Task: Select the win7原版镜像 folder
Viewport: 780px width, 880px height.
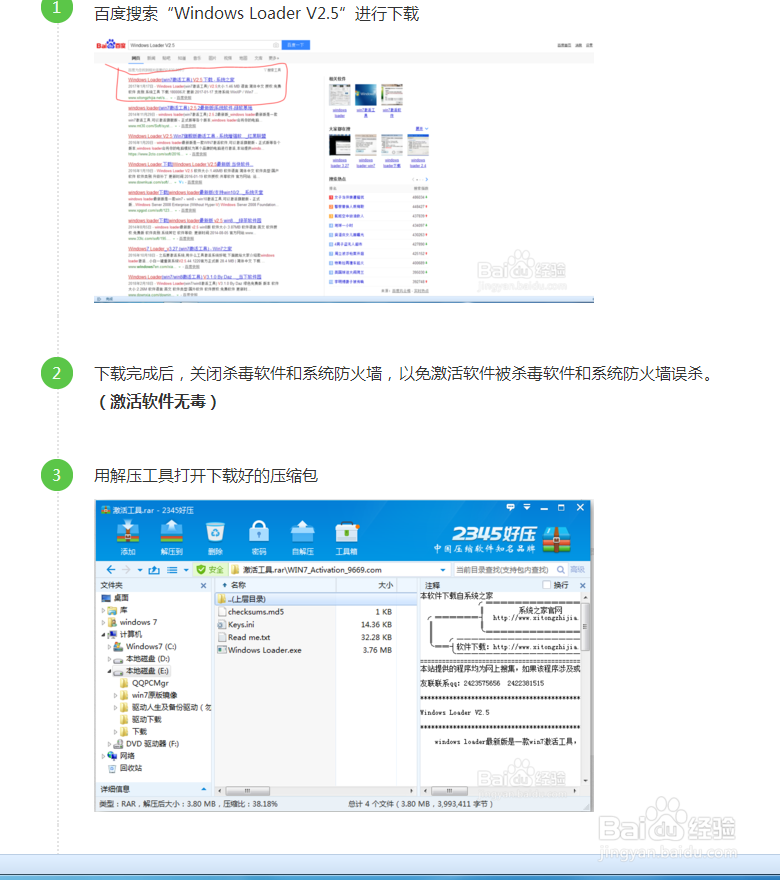Action: [x=148, y=695]
